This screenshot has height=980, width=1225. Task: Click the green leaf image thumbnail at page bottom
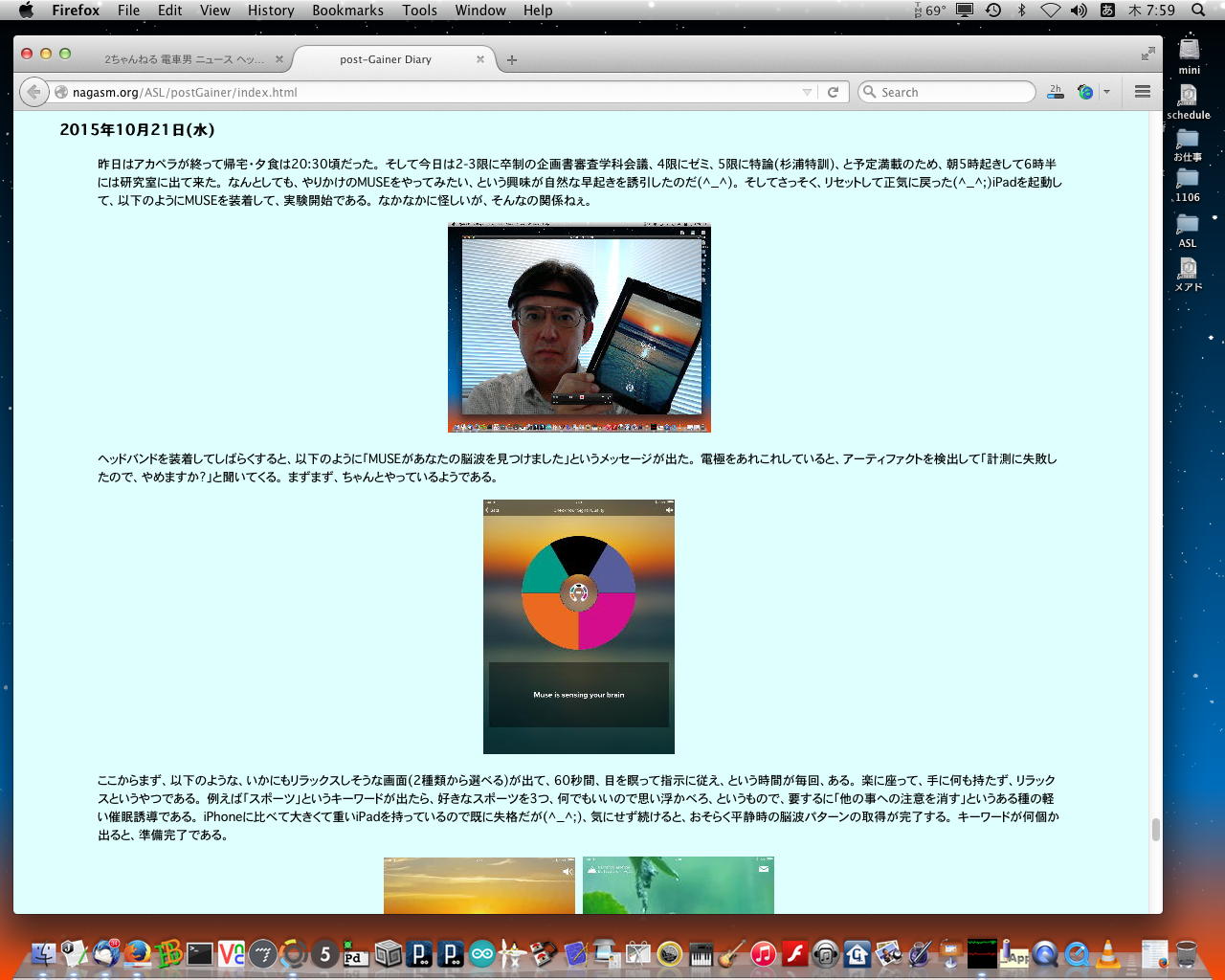[x=679, y=885]
